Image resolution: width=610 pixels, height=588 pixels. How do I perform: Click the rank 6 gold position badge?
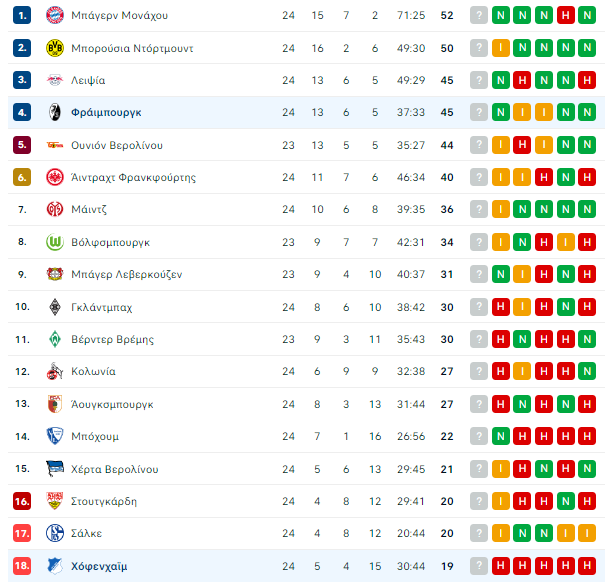point(22,177)
